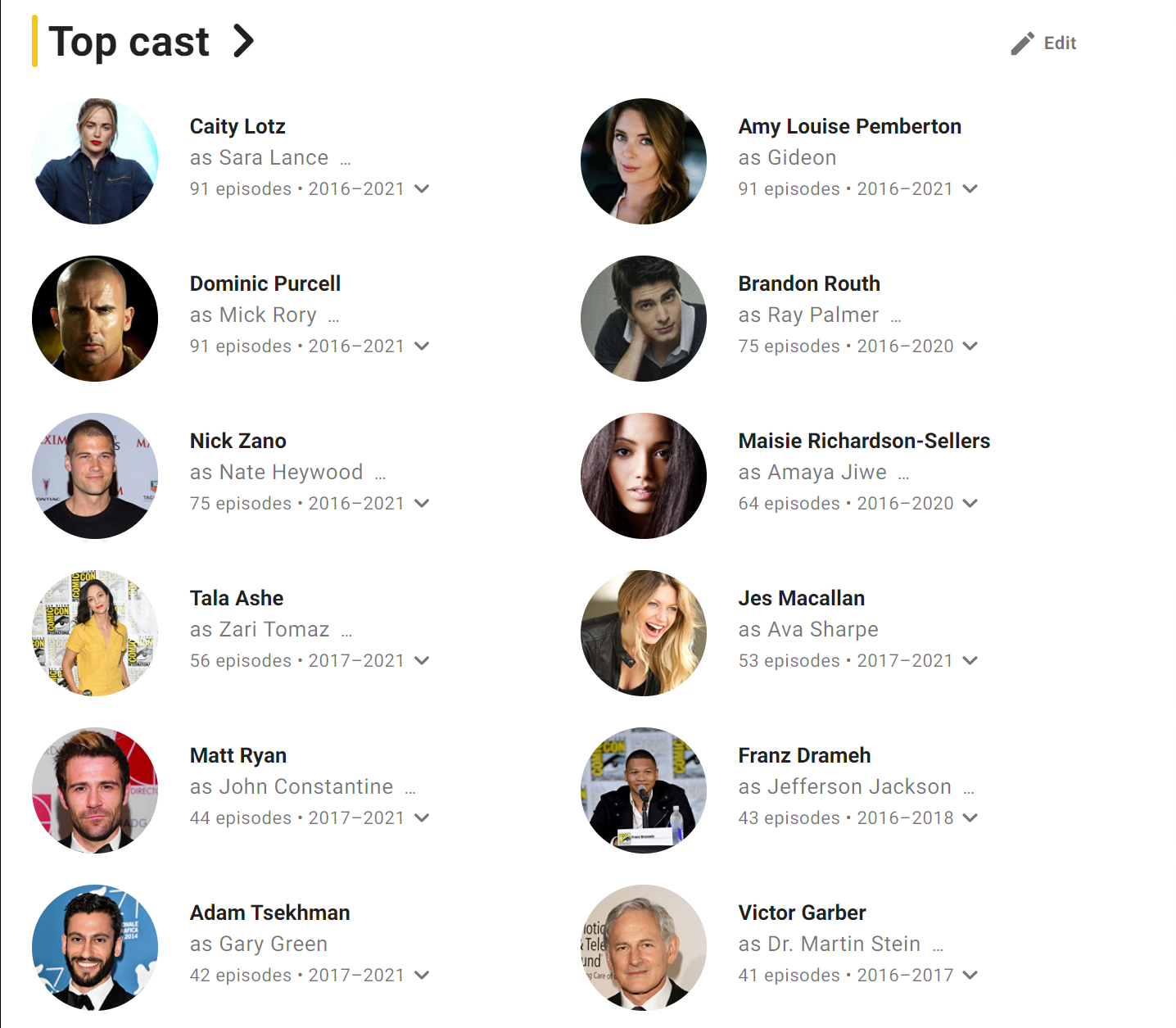This screenshot has width=1176, height=1028.
Task: Click the Edit button label
Action: 1060,43
